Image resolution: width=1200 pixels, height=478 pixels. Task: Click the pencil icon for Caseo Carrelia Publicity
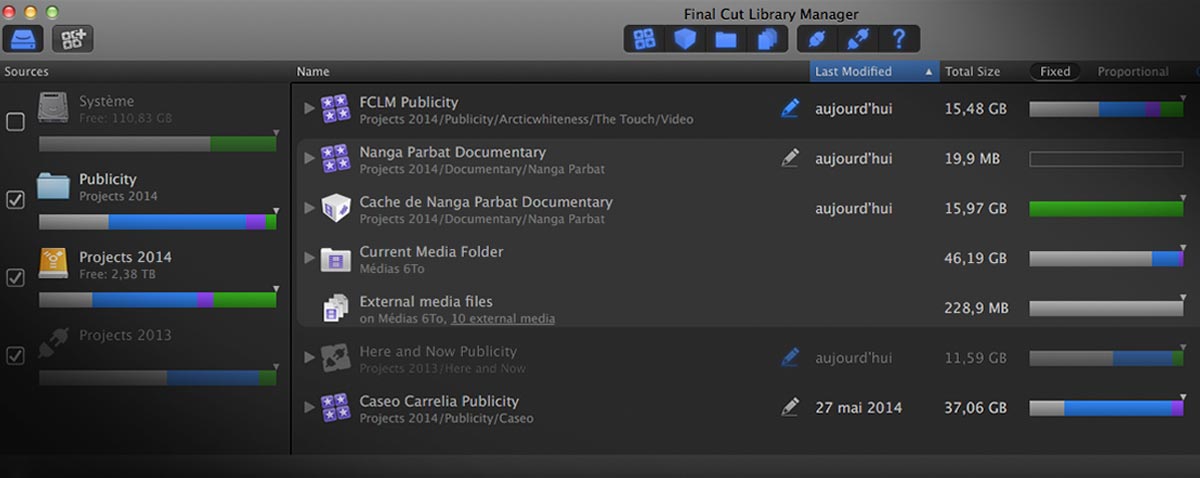(790, 407)
